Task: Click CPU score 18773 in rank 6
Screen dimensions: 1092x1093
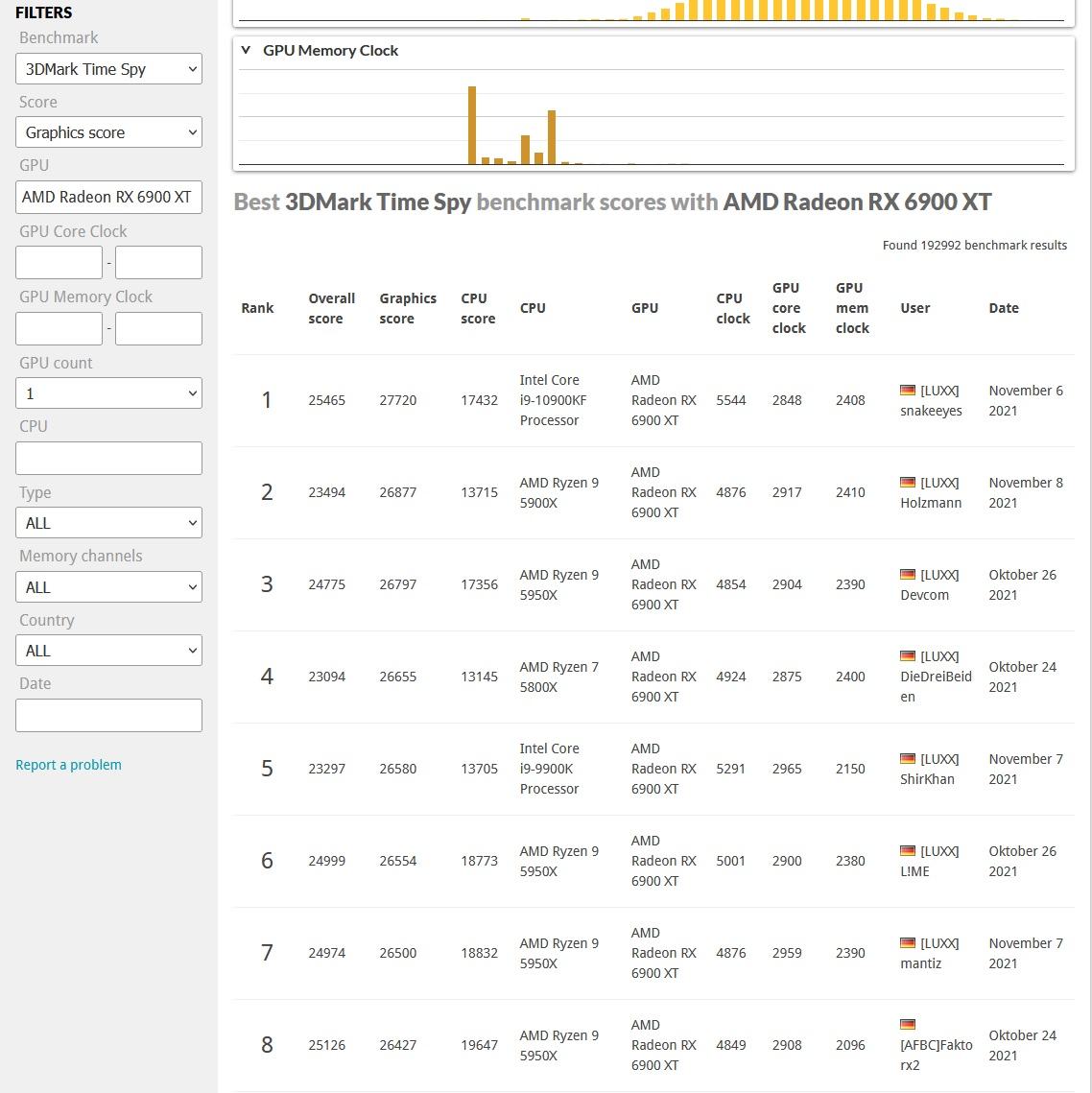Action: click(480, 861)
